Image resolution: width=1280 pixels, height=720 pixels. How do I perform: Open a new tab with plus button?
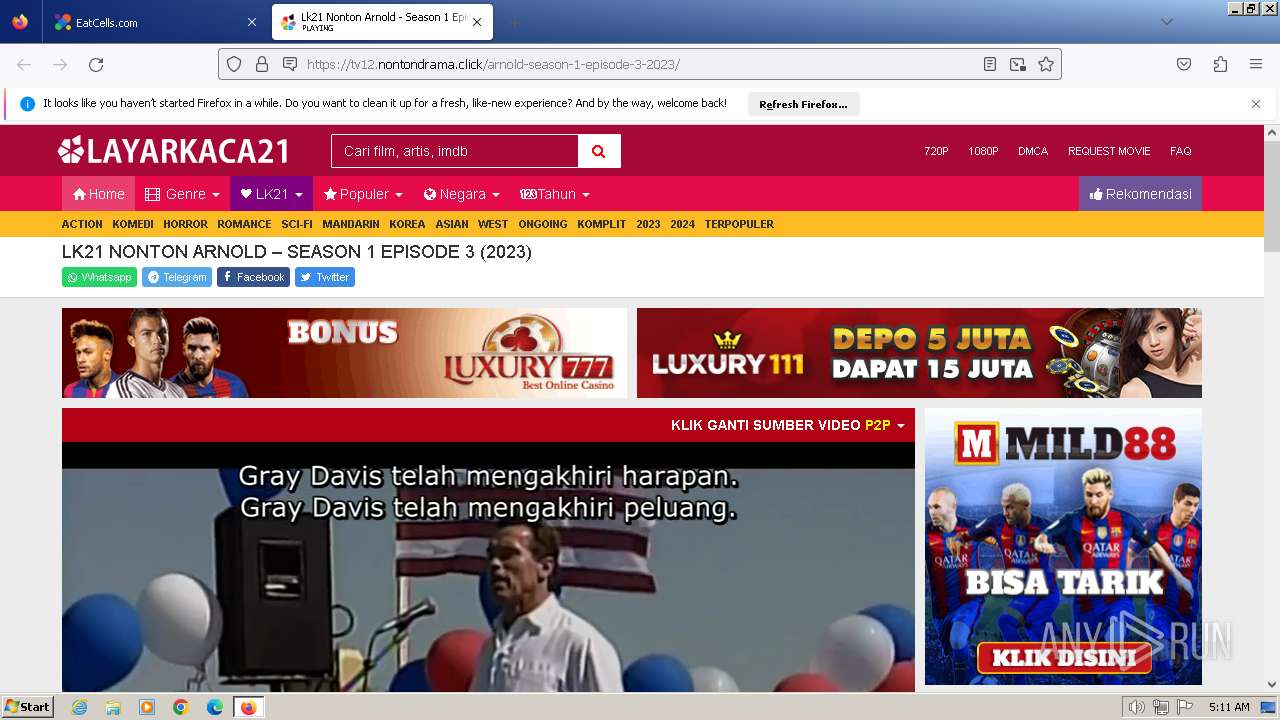click(x=514, y=22)
